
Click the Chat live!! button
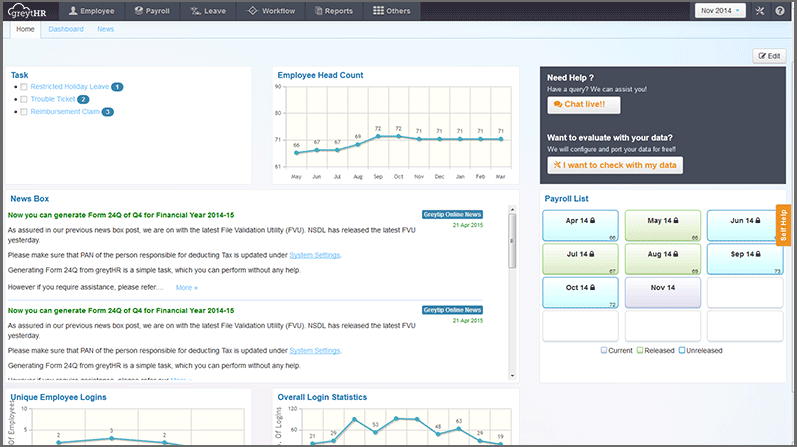(x=584, y=105)
